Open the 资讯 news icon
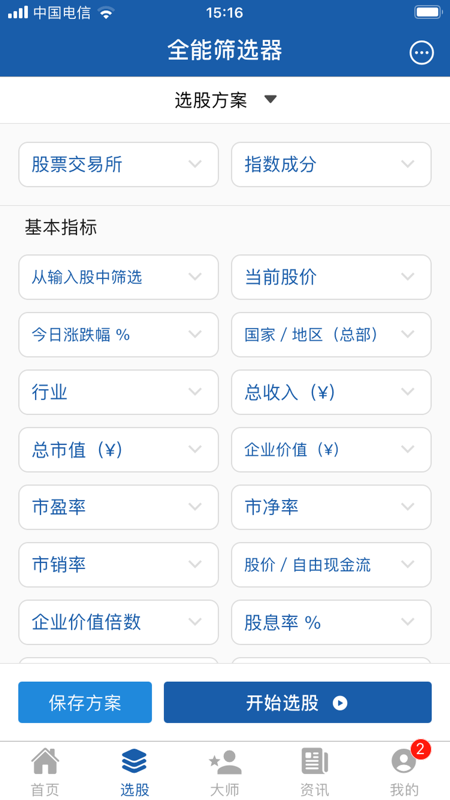This screenshot has width=450, height=800. (x=315, y=762)
